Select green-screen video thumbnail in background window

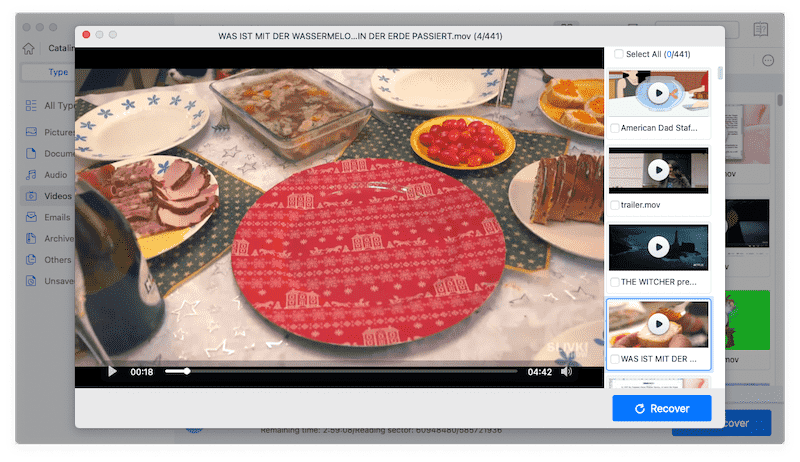tap(747, 320)
